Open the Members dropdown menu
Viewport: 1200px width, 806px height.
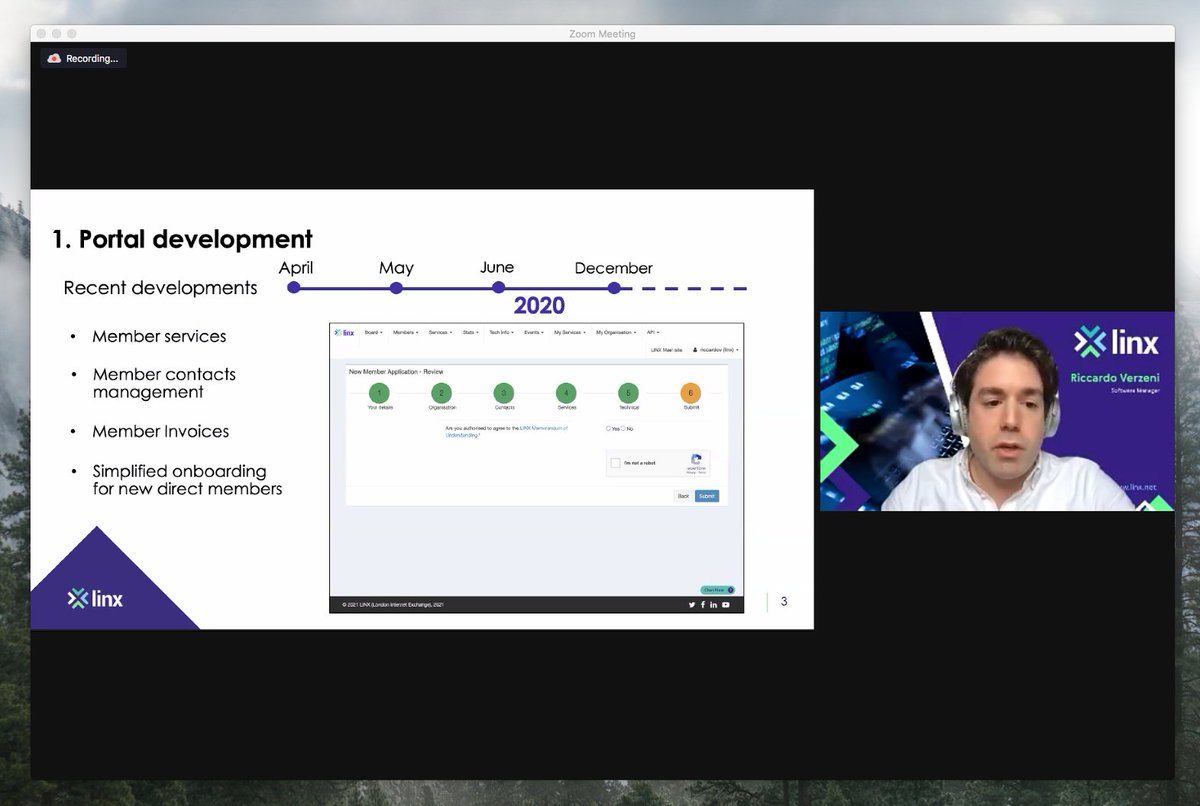click(405, 332)
